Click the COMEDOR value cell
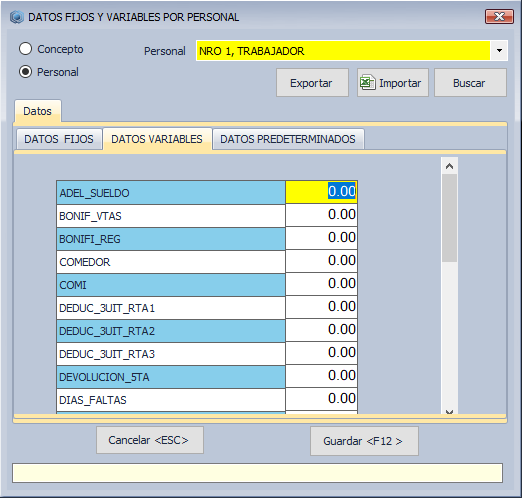Image resolution: width=522 pixels, height=498 pixels. coord(321,261)
